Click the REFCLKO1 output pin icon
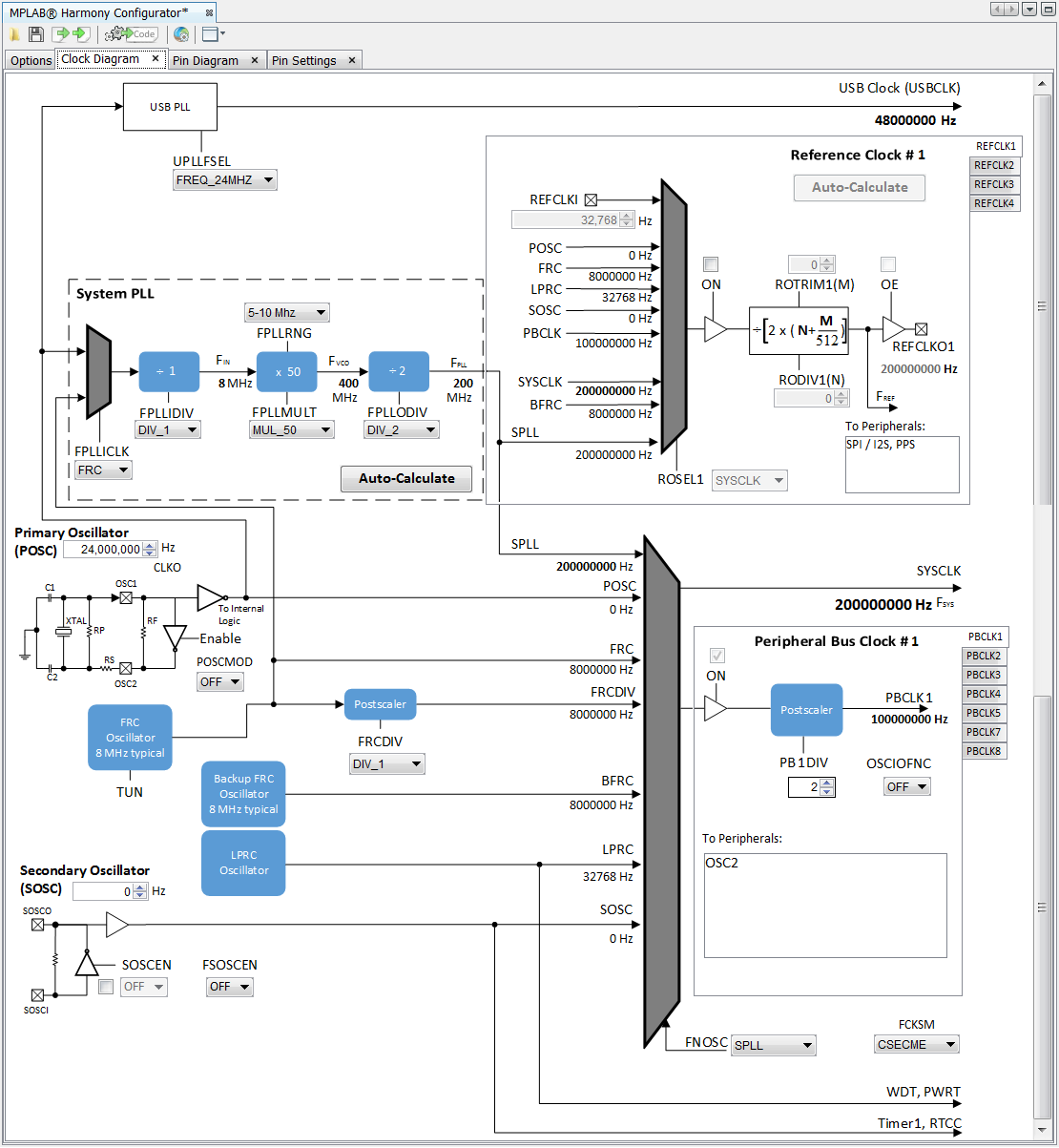This screenshot has height=1148, width=1059. point(922,327)
